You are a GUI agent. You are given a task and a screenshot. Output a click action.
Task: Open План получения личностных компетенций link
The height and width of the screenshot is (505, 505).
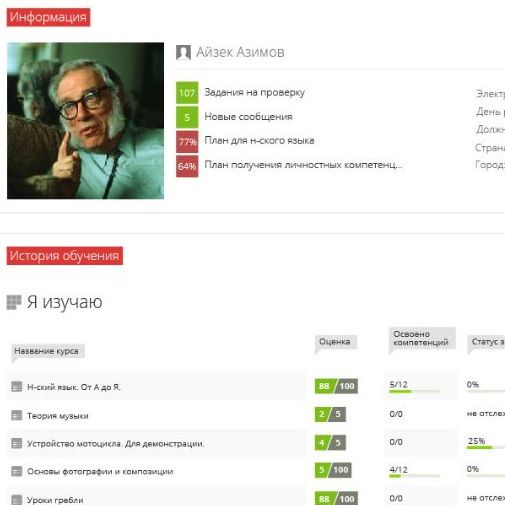(x=303, y=165)
